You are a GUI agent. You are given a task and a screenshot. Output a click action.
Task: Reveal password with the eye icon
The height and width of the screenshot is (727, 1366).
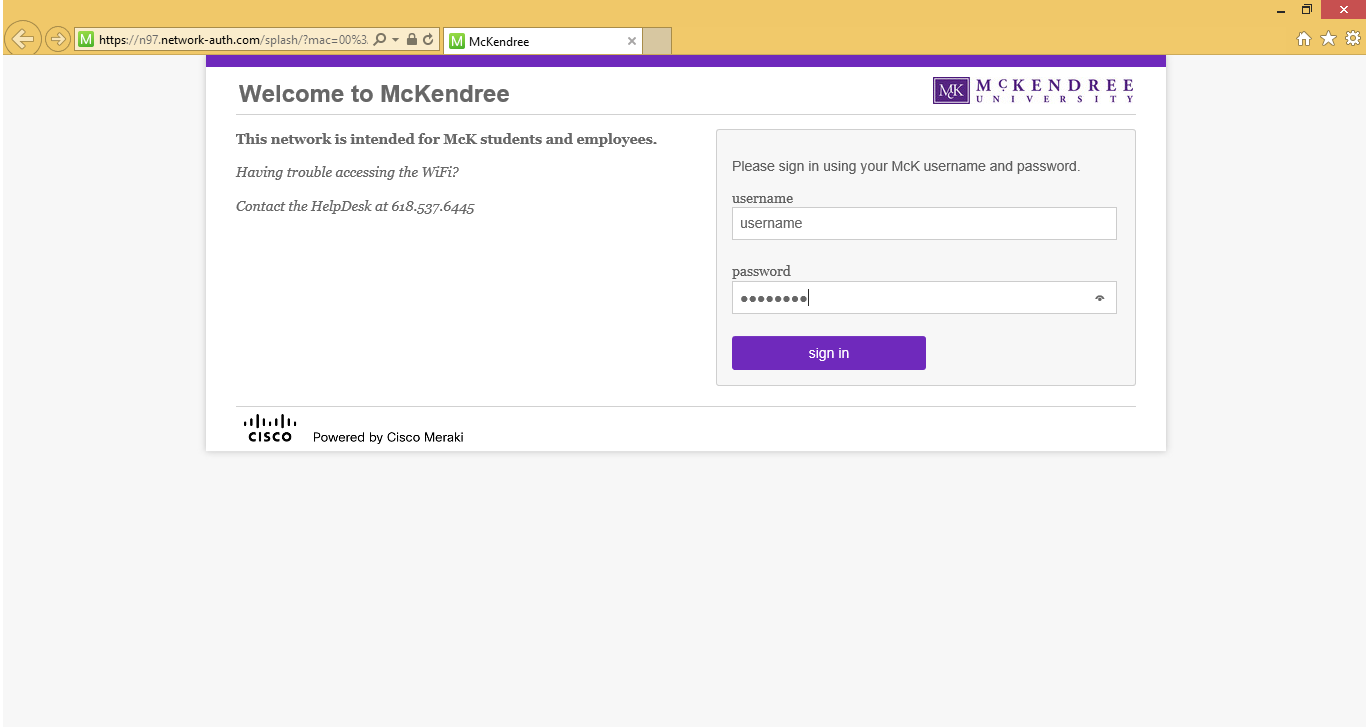(1099, 298)
